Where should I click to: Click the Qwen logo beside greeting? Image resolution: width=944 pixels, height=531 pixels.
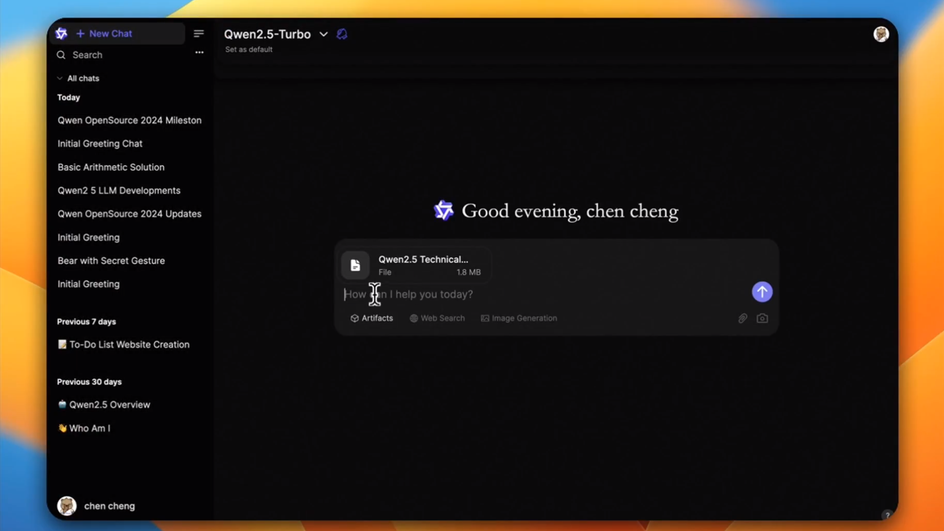[444, 211]
